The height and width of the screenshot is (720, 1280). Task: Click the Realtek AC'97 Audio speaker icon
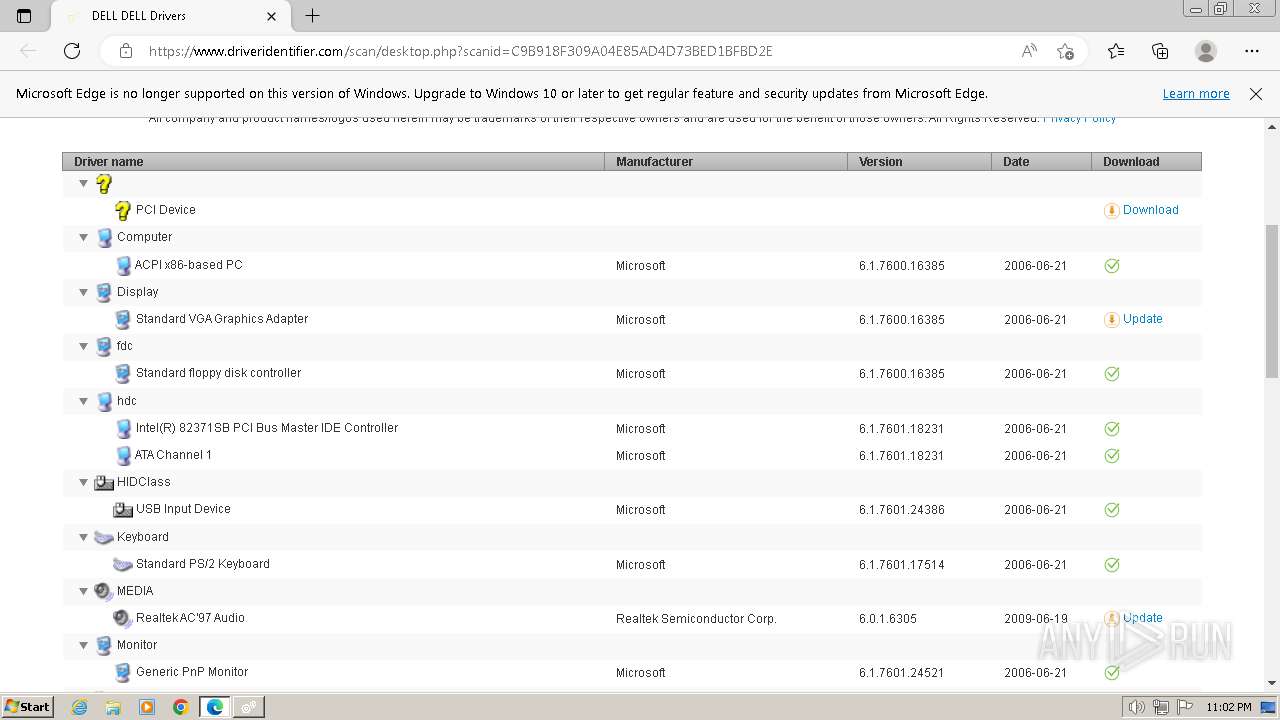(x=123, y=618)
